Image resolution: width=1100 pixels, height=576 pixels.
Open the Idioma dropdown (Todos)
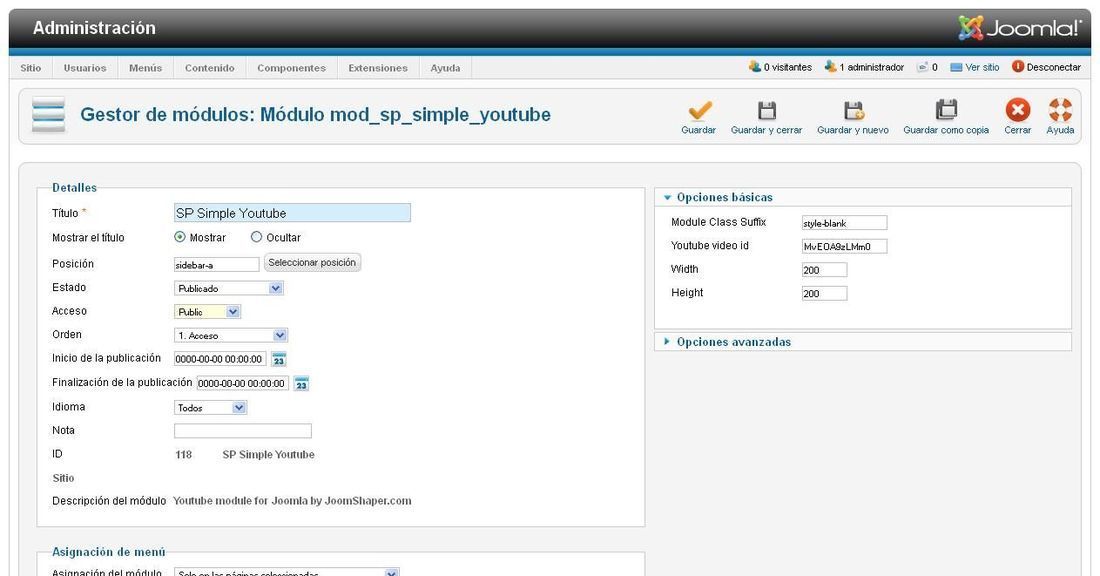tap(210, 408)
